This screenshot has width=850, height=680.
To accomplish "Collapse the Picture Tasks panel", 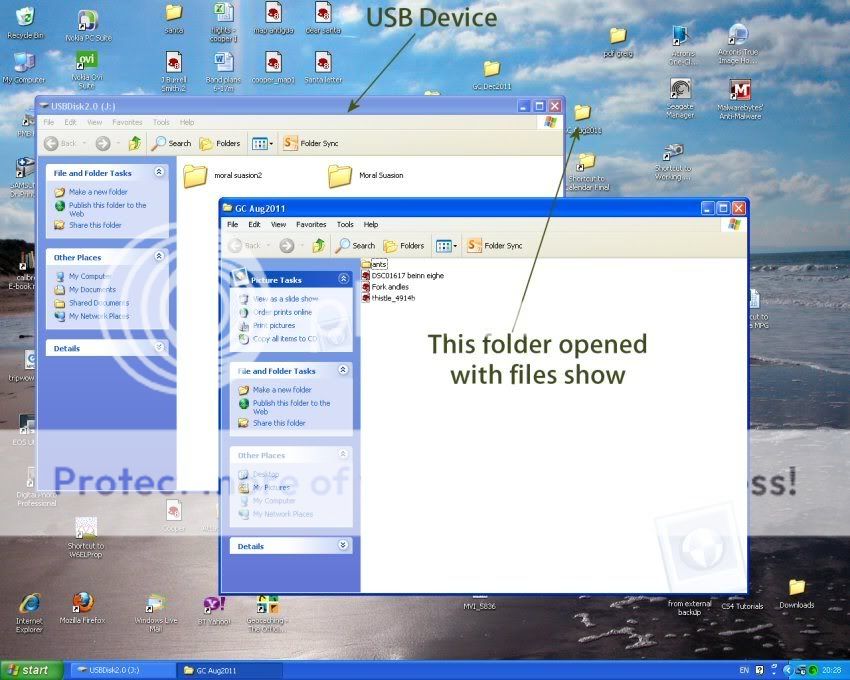I will click(x=343, y=280).
